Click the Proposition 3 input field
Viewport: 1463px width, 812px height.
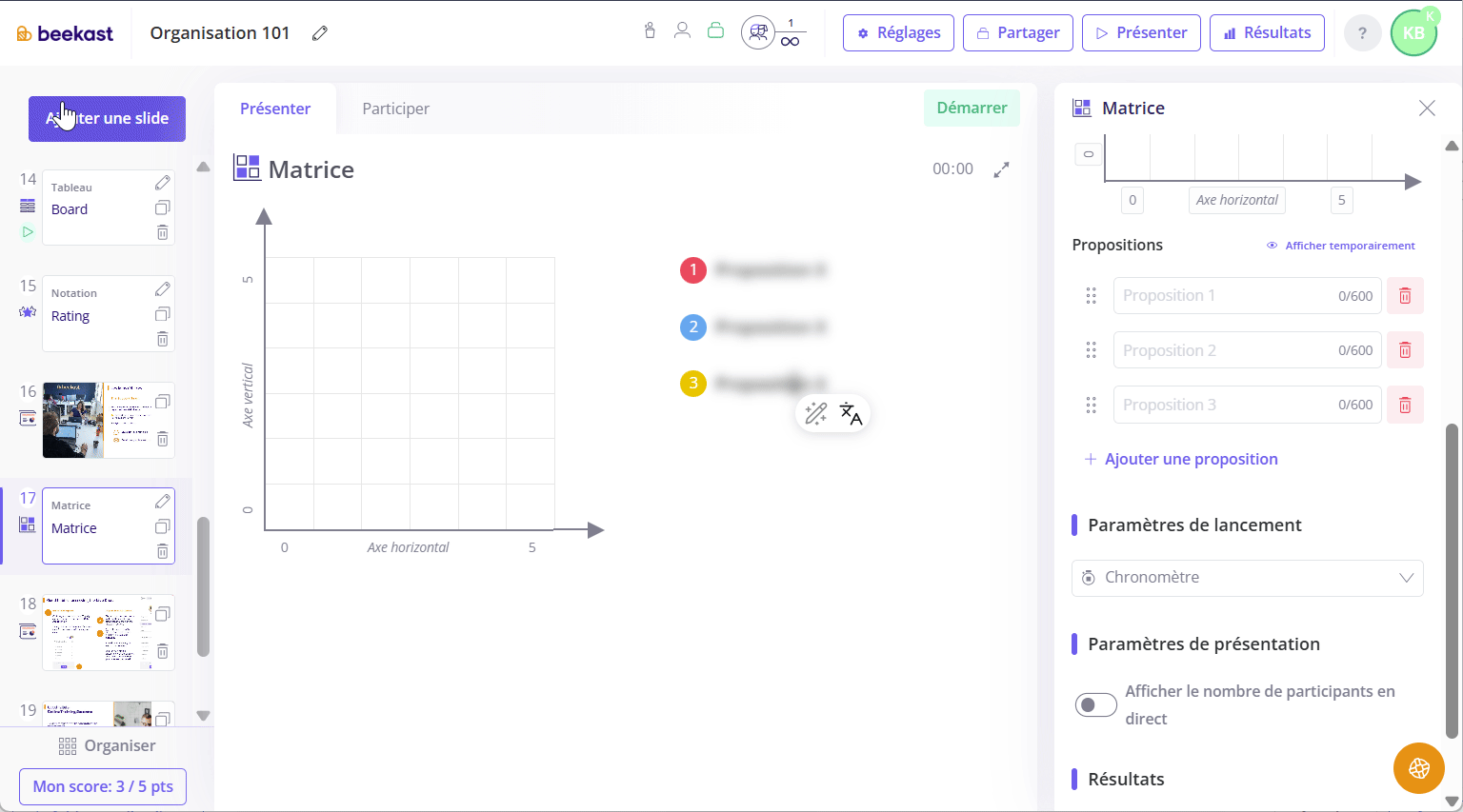[x=1247, y=405]
